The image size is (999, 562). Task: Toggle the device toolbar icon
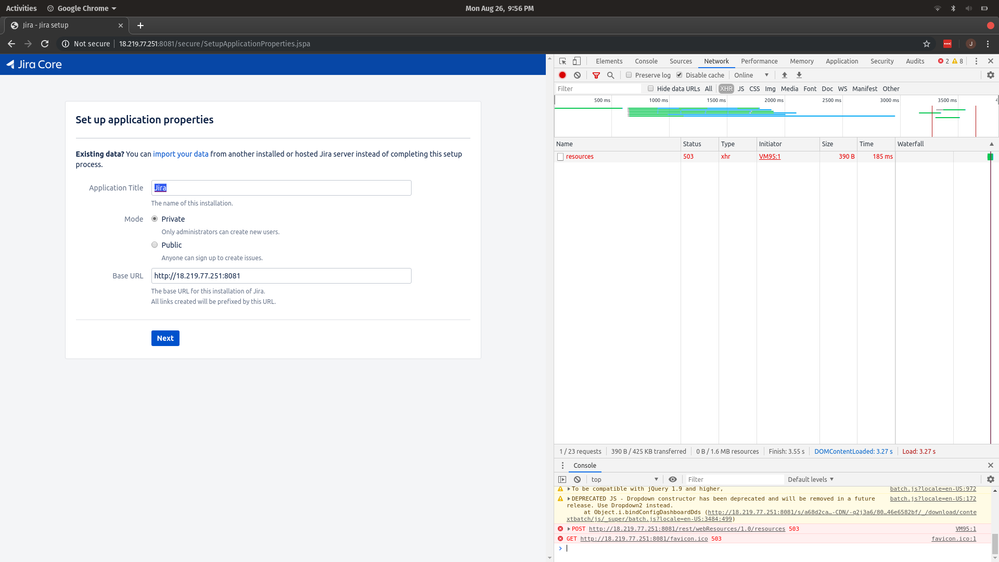point(577,61)
